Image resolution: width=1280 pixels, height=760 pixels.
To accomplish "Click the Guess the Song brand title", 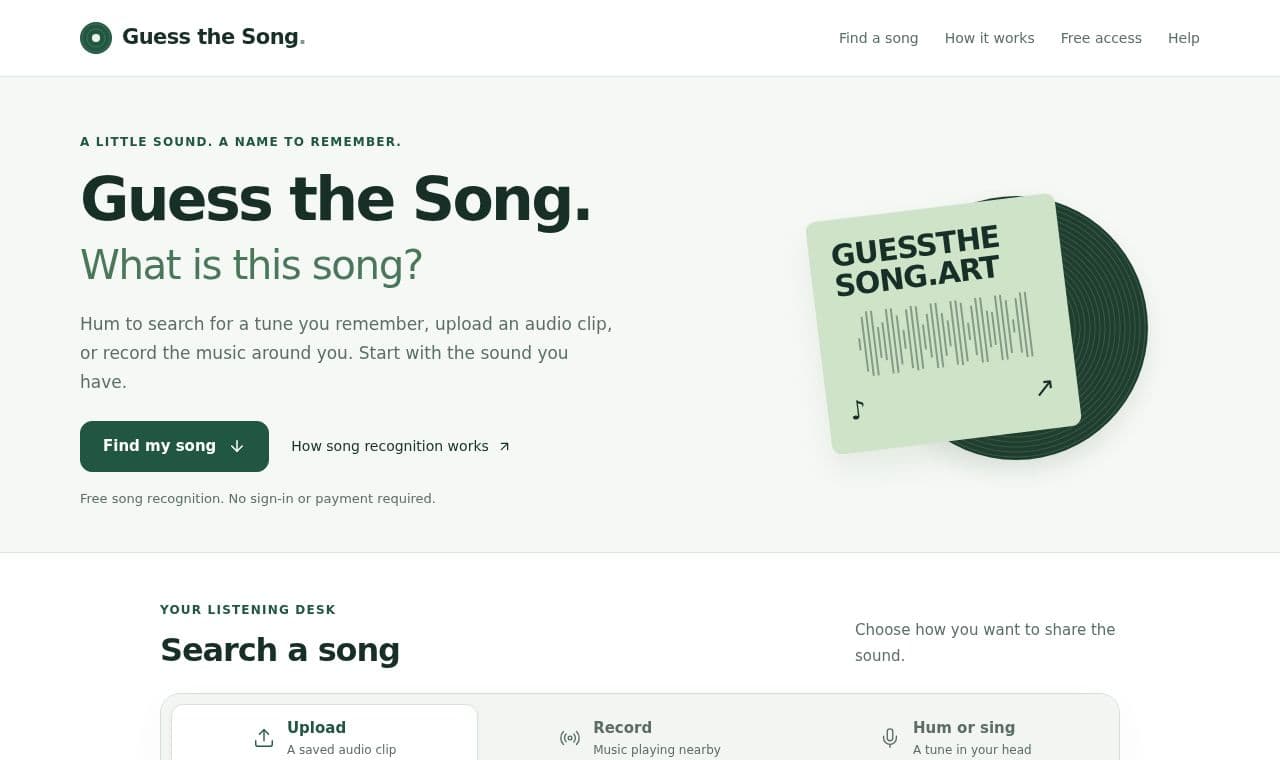I will click(213, 37).
